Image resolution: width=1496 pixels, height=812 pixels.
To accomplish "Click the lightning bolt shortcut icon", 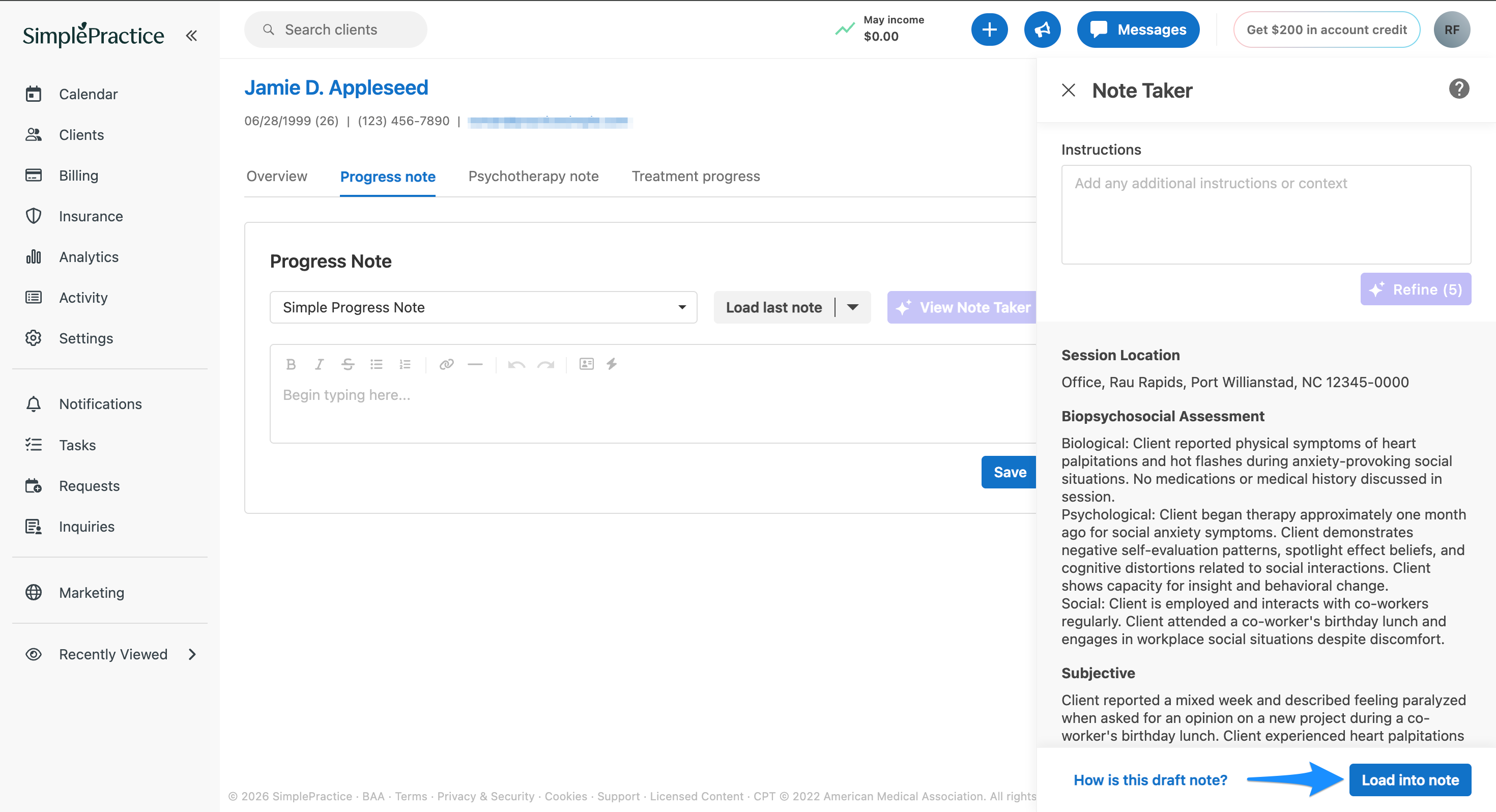I will (612, 364).
